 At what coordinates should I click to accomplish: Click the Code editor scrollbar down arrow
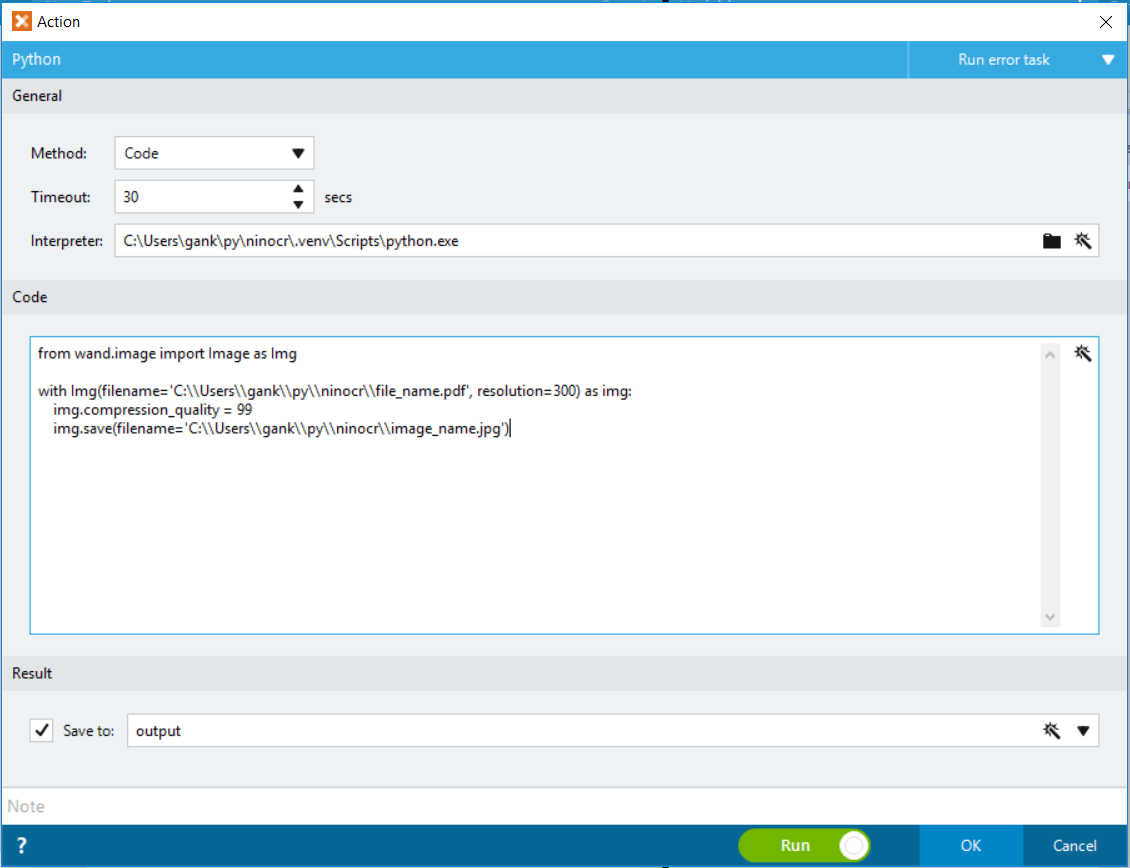[x=1050, y=616]
